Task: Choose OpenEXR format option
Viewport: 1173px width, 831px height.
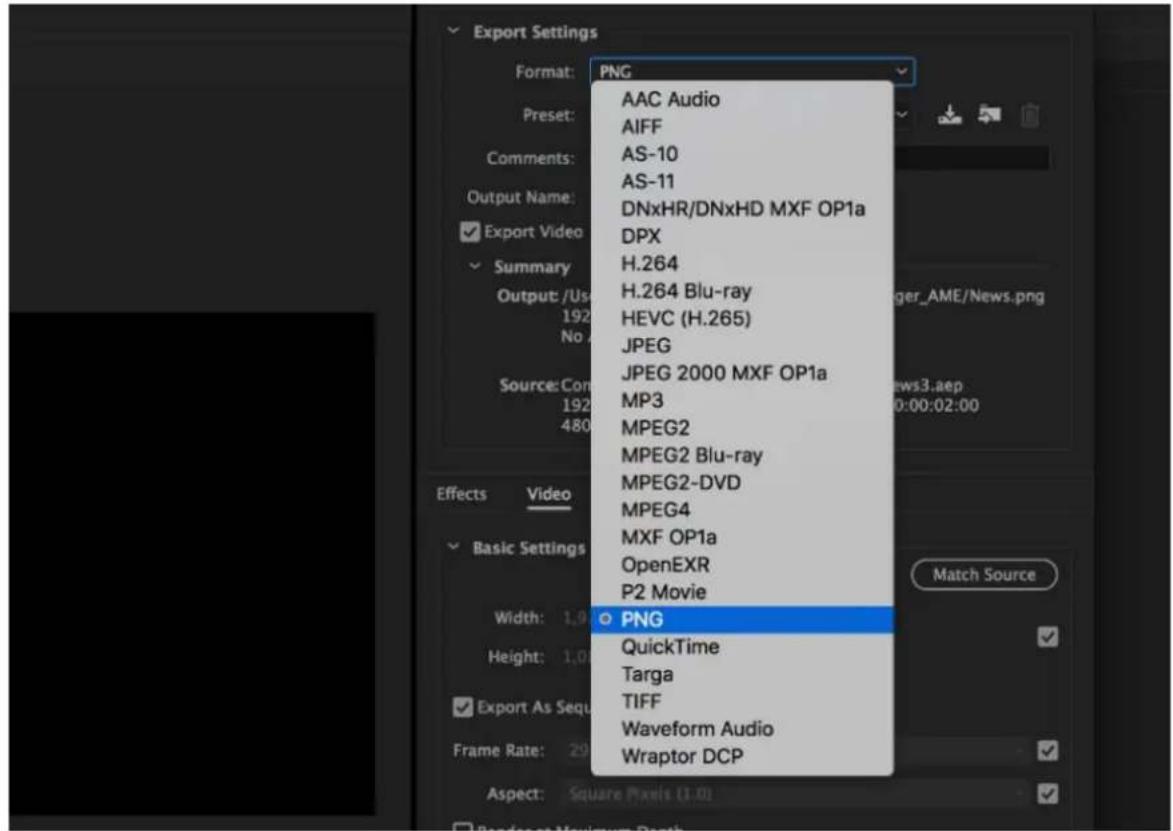Action: point(742,565)
